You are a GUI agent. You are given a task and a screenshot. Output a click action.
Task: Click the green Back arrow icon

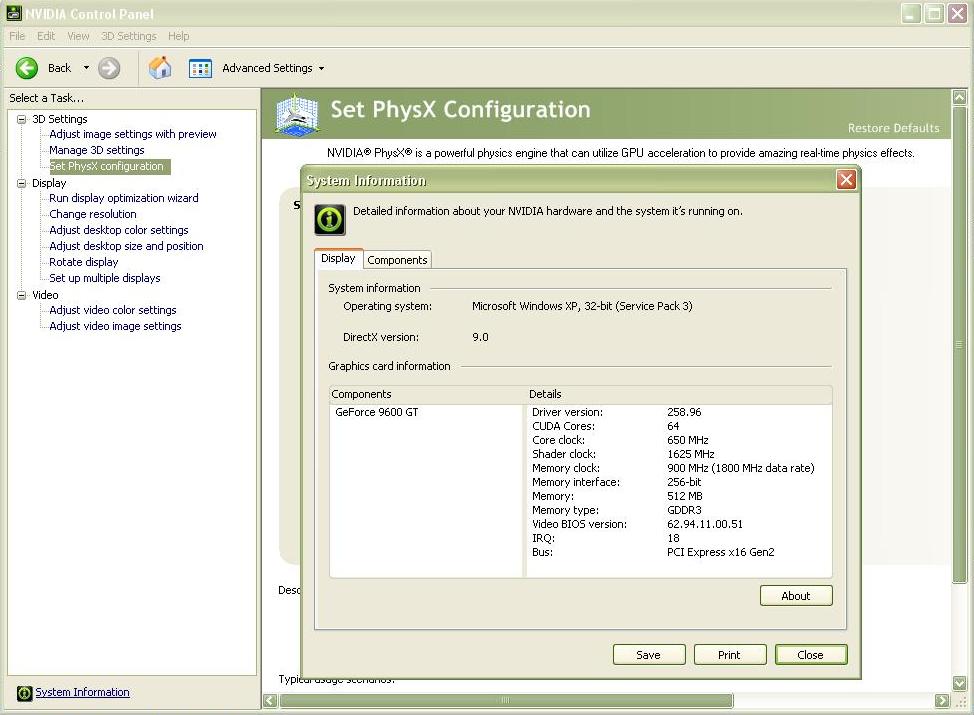click(x=27, y=68)
